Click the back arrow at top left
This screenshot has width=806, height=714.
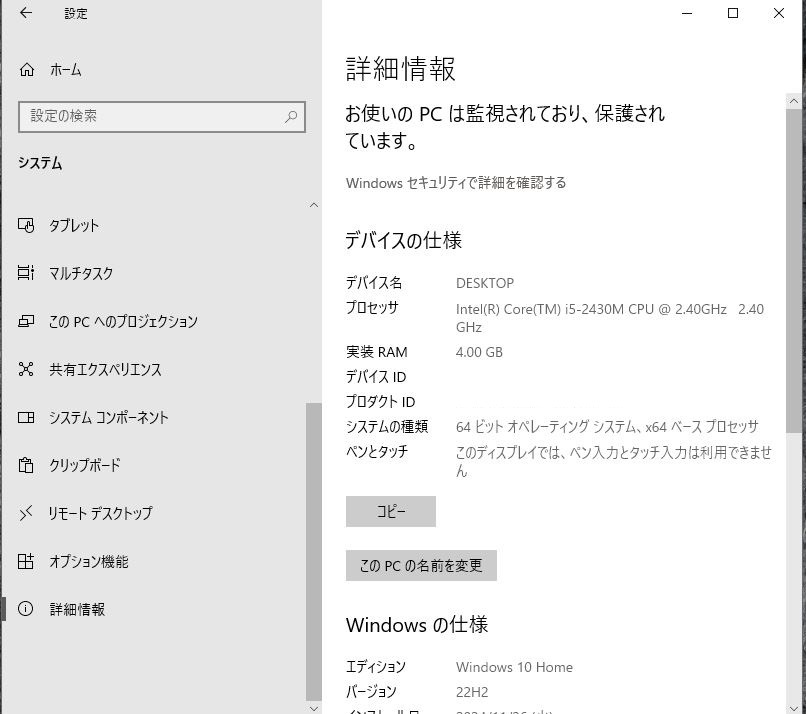(x=24, y=13)
